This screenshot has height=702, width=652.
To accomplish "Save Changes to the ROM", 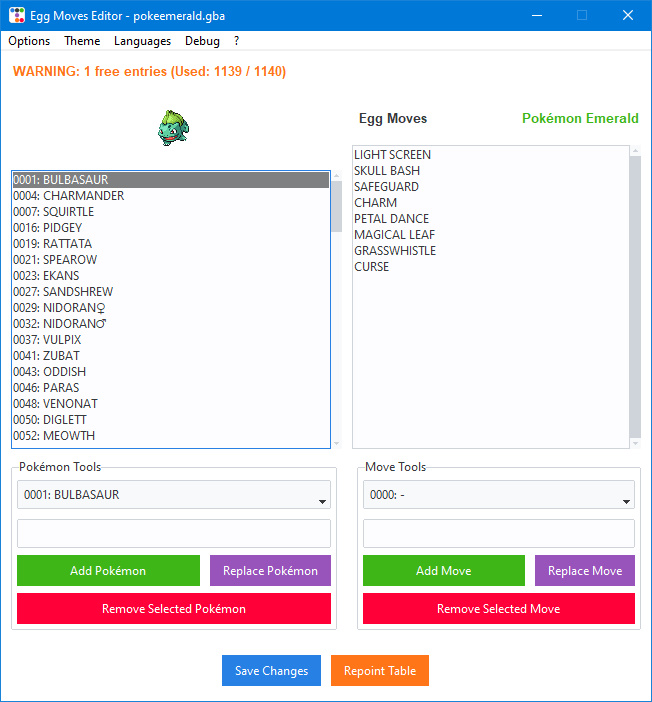I will (x=271, y=671).
